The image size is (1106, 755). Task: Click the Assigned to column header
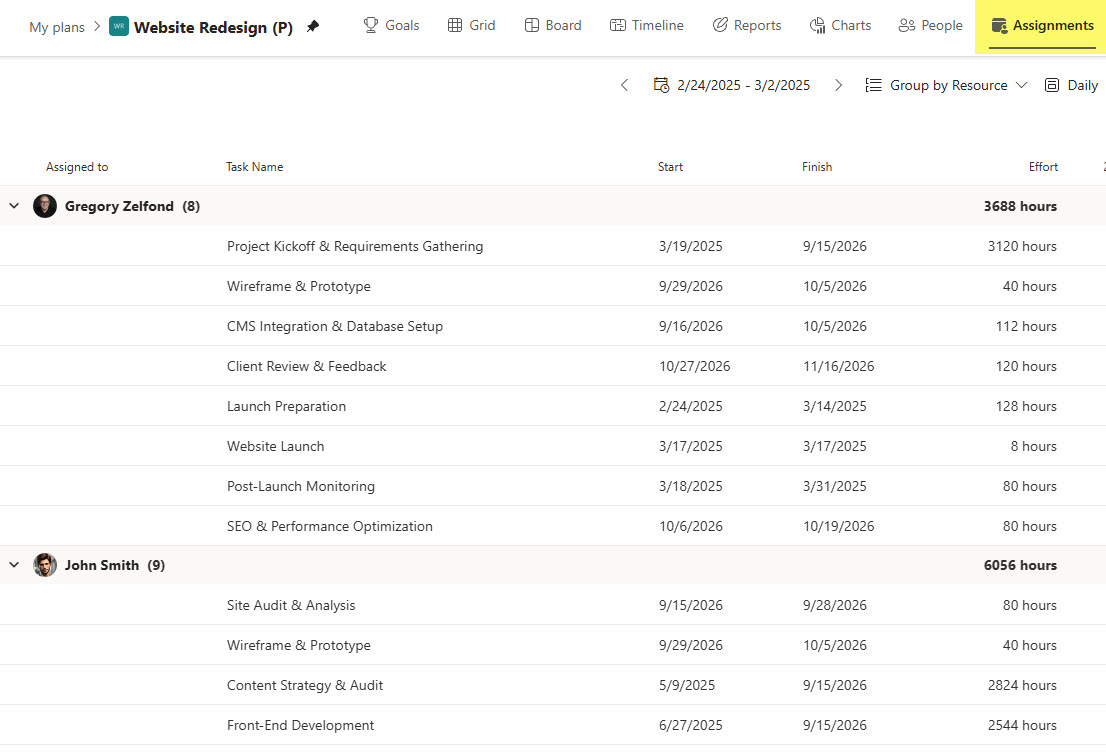coord(77,167)
